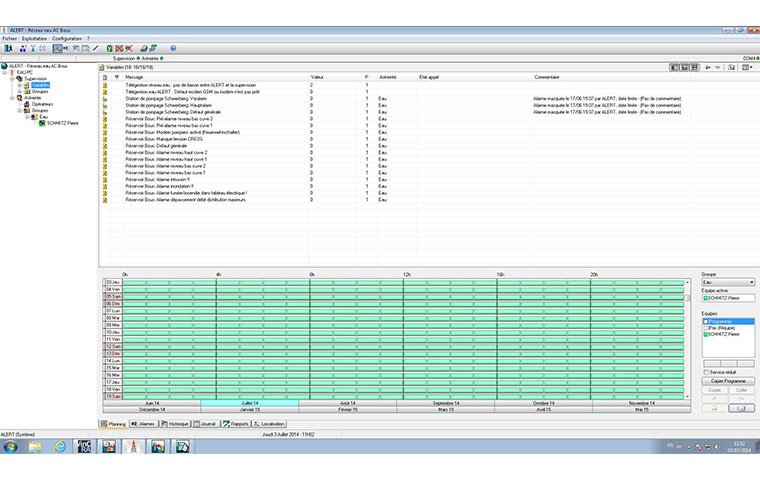Open the Exploitation menu
The image size is (760, 480).
click(34, 38)
